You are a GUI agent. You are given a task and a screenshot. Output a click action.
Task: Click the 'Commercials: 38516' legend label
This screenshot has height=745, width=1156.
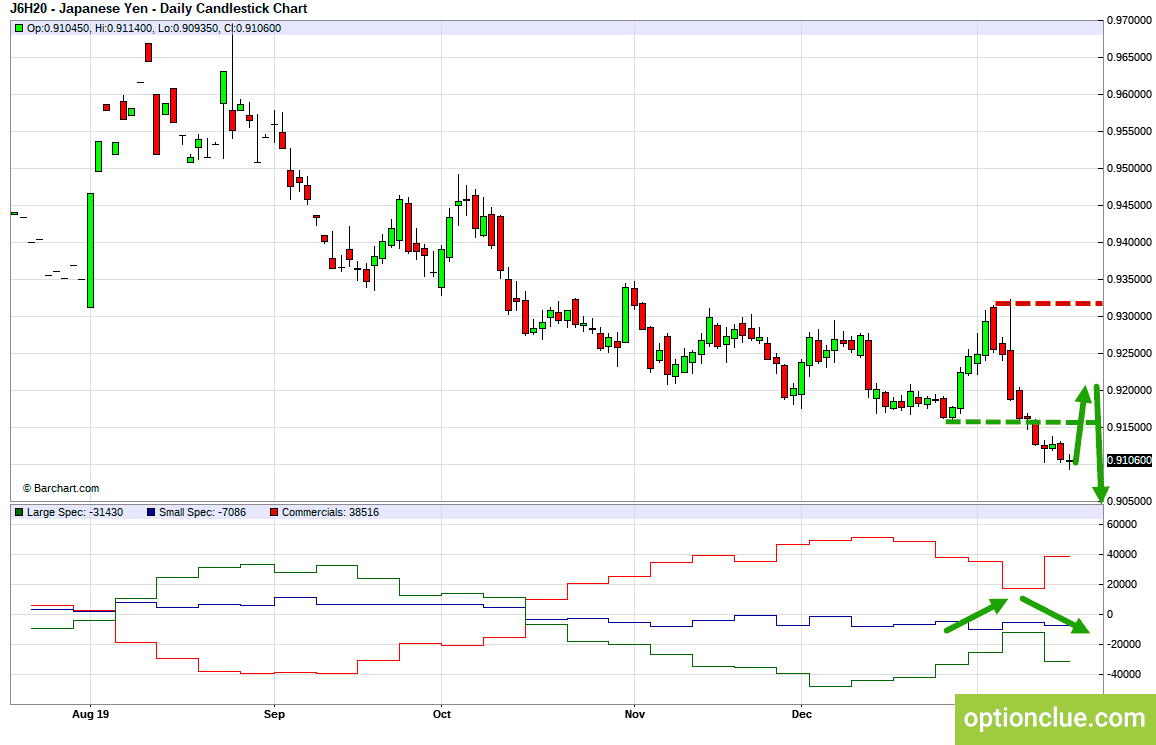(x=330, y=512)
